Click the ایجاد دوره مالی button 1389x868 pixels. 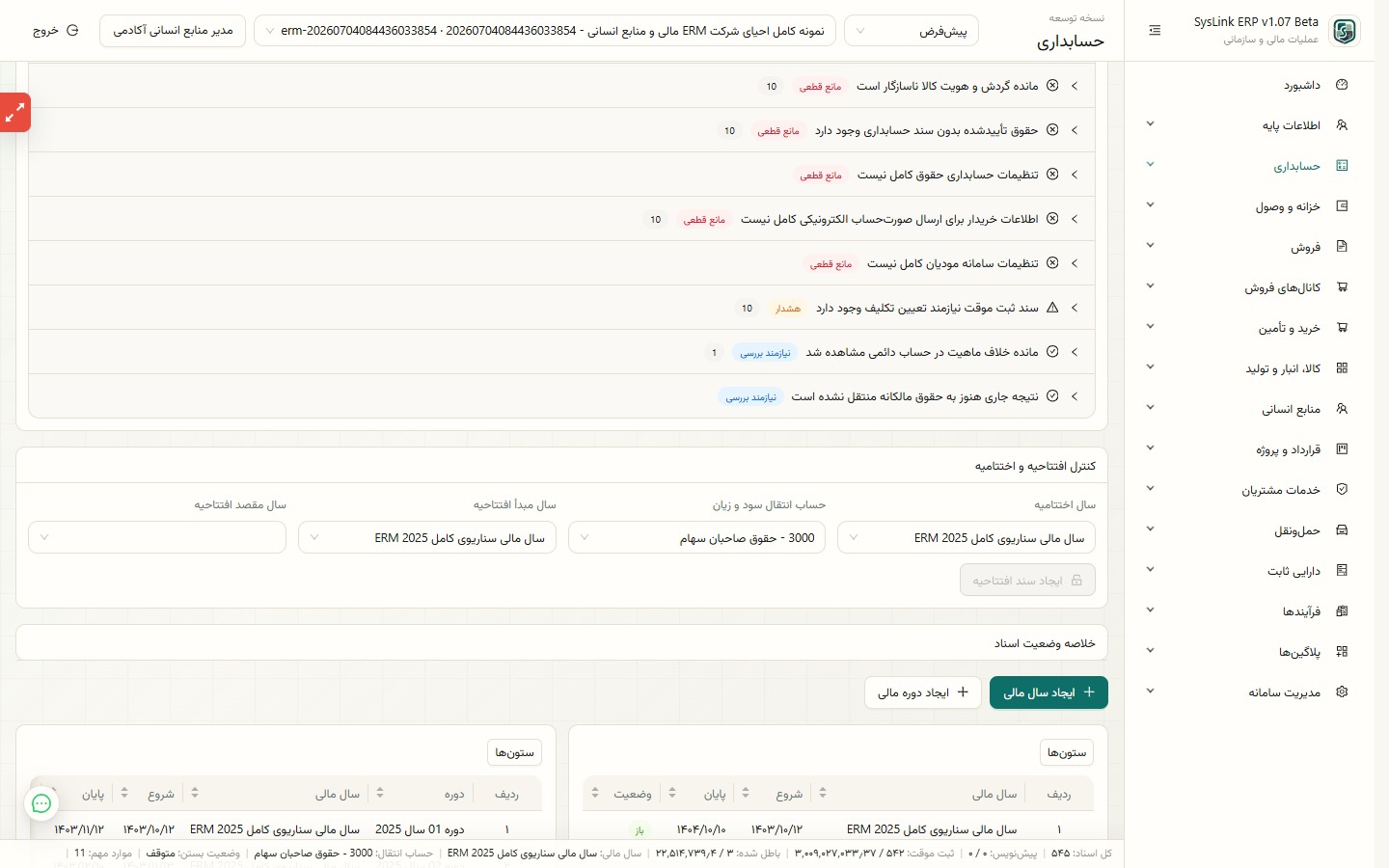[923, 692]
